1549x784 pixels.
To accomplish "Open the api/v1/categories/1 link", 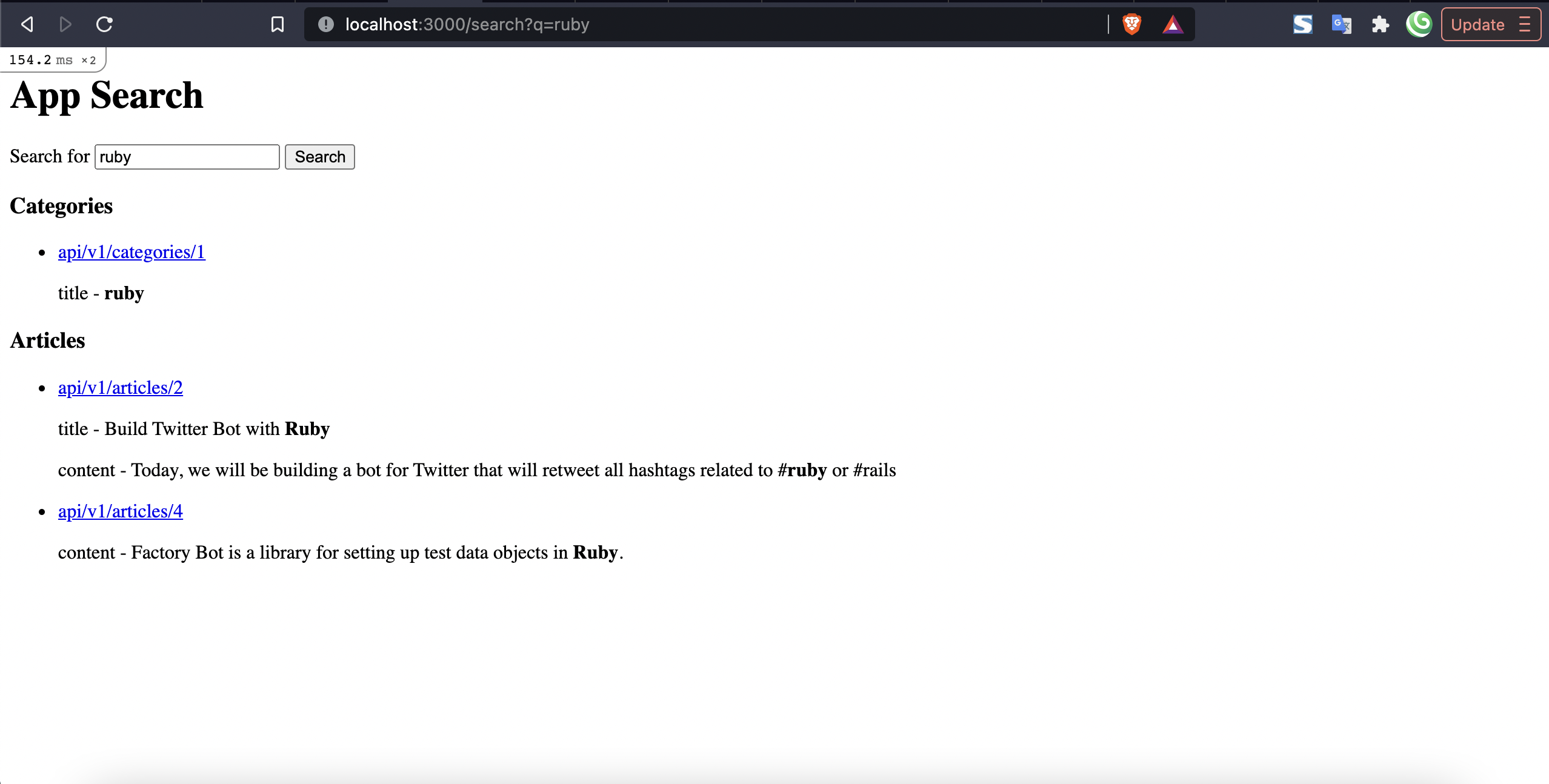I will click(x=132, y=251).
